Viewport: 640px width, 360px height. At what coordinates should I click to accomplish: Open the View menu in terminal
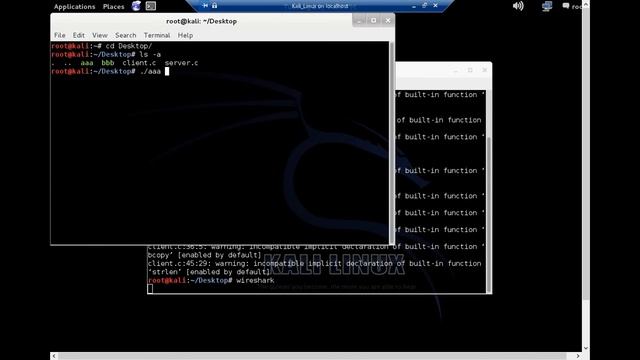100,36
